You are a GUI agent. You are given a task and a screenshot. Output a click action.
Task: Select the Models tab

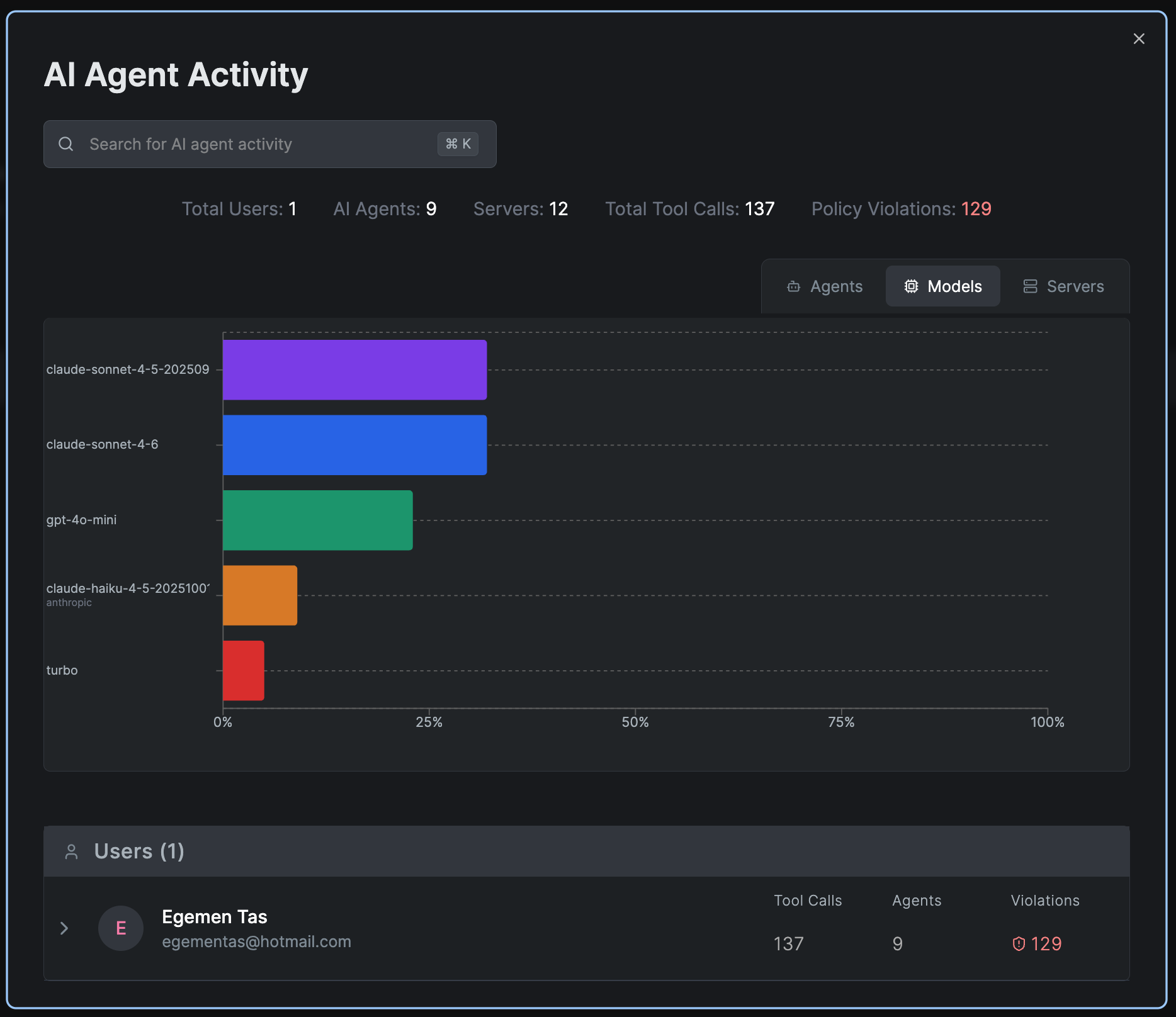pos(942,286)
